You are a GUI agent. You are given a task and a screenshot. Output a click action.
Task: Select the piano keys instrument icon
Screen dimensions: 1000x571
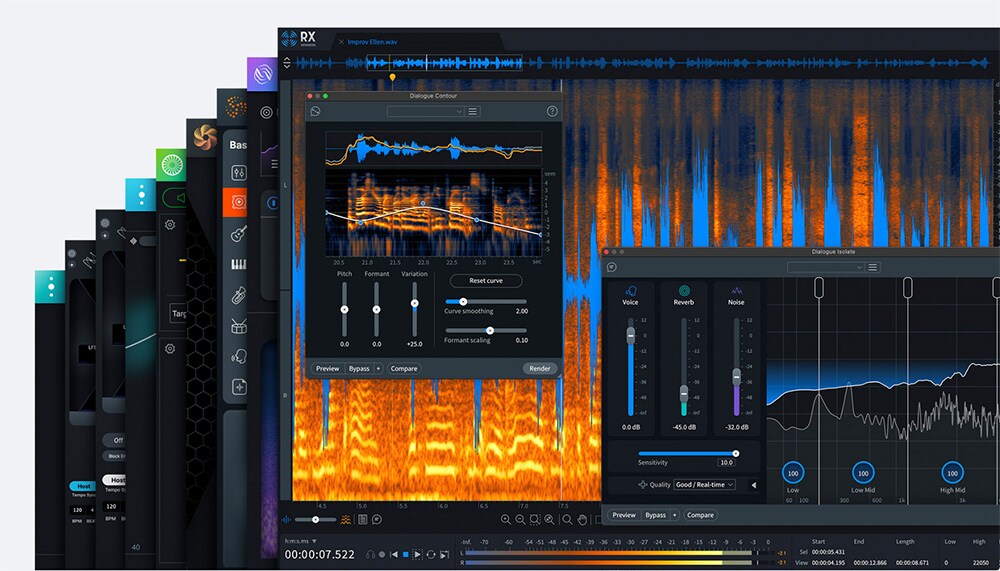tap(239, 264)
